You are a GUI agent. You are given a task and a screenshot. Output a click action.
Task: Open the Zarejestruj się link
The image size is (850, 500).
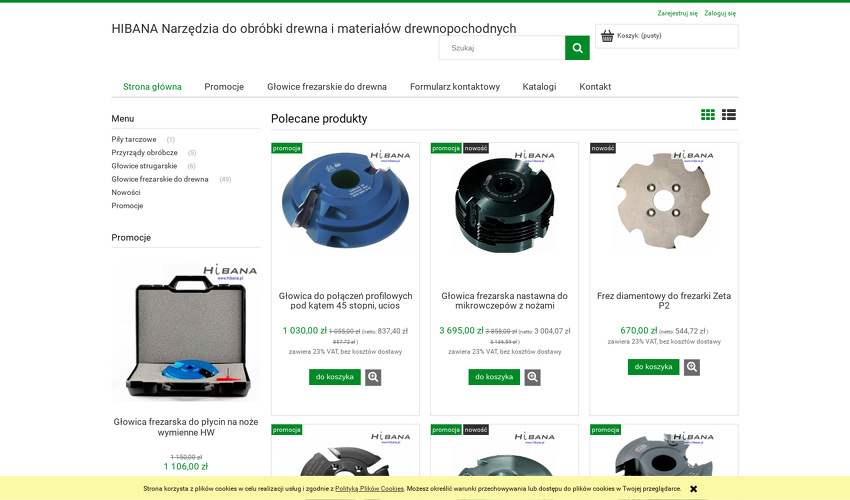pos(677,13)
